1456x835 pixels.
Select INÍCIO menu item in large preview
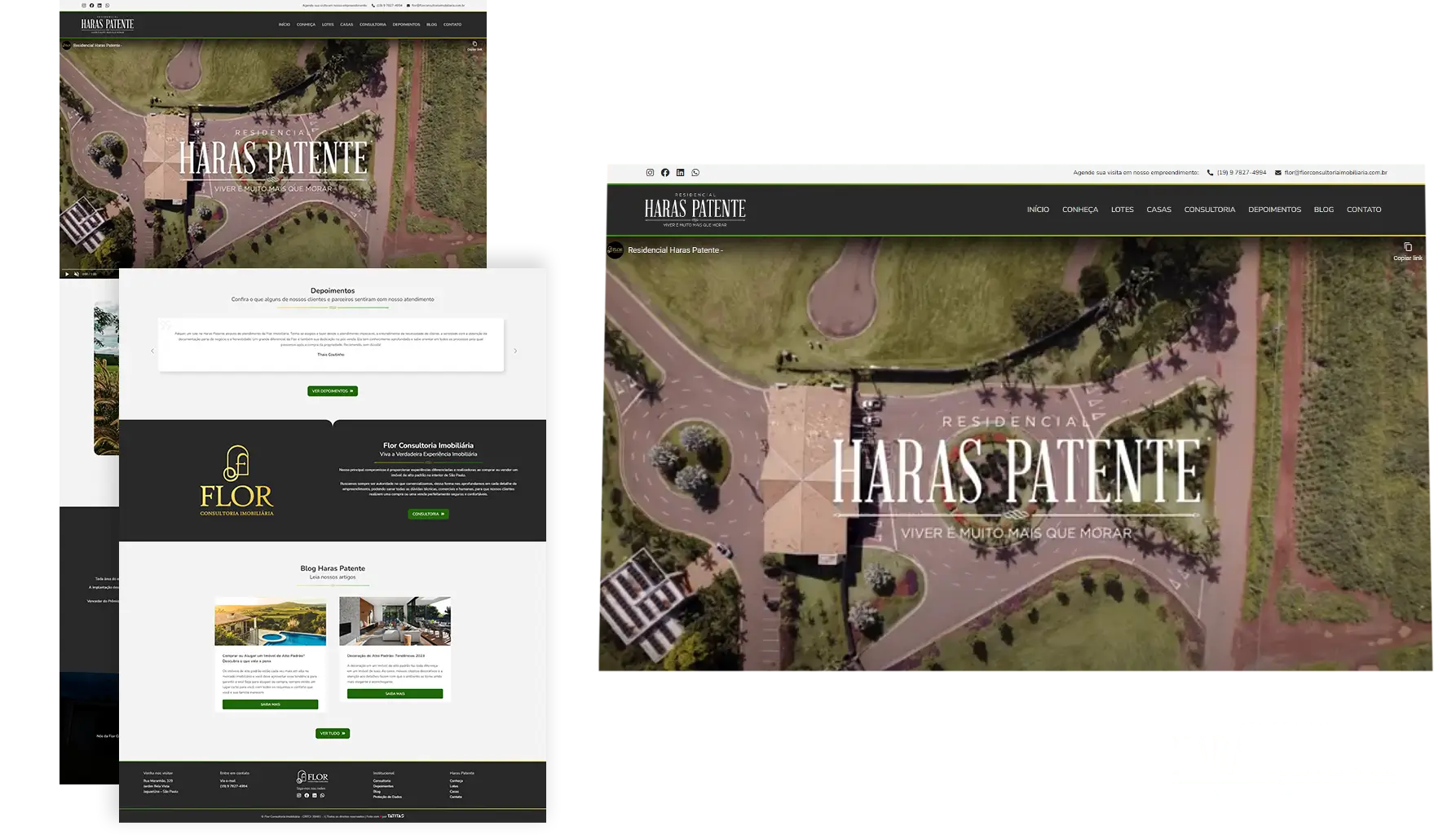(1038, 210)
